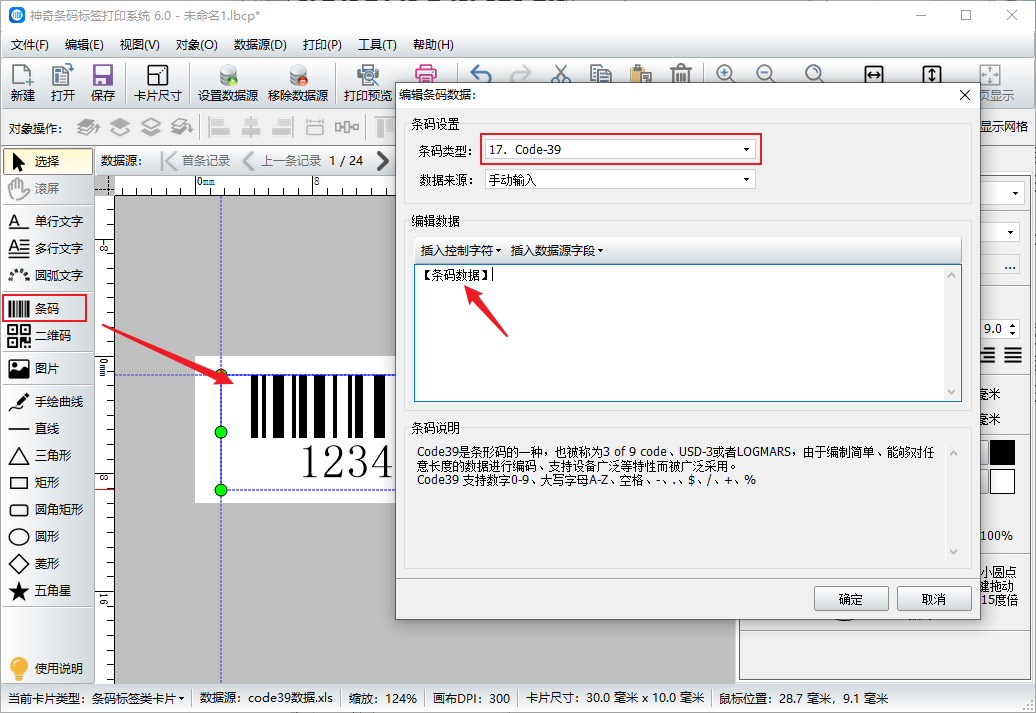This screenshot has height=713, width=1036.
Task: Open the 数据来源 手动输入 dropdown
Action: 620,180
